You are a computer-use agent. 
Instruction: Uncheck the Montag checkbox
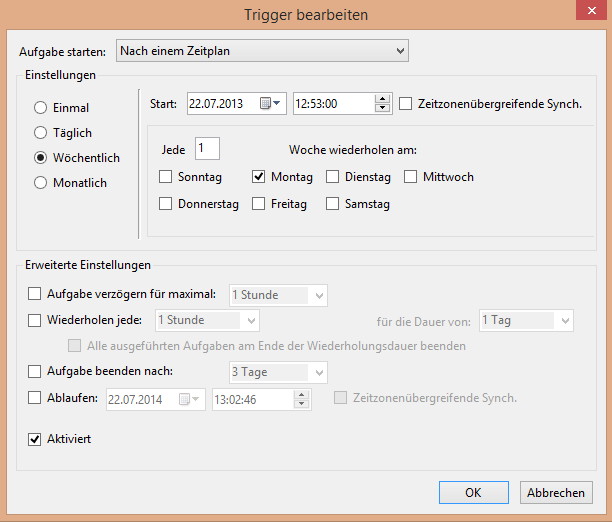(258, 176)
